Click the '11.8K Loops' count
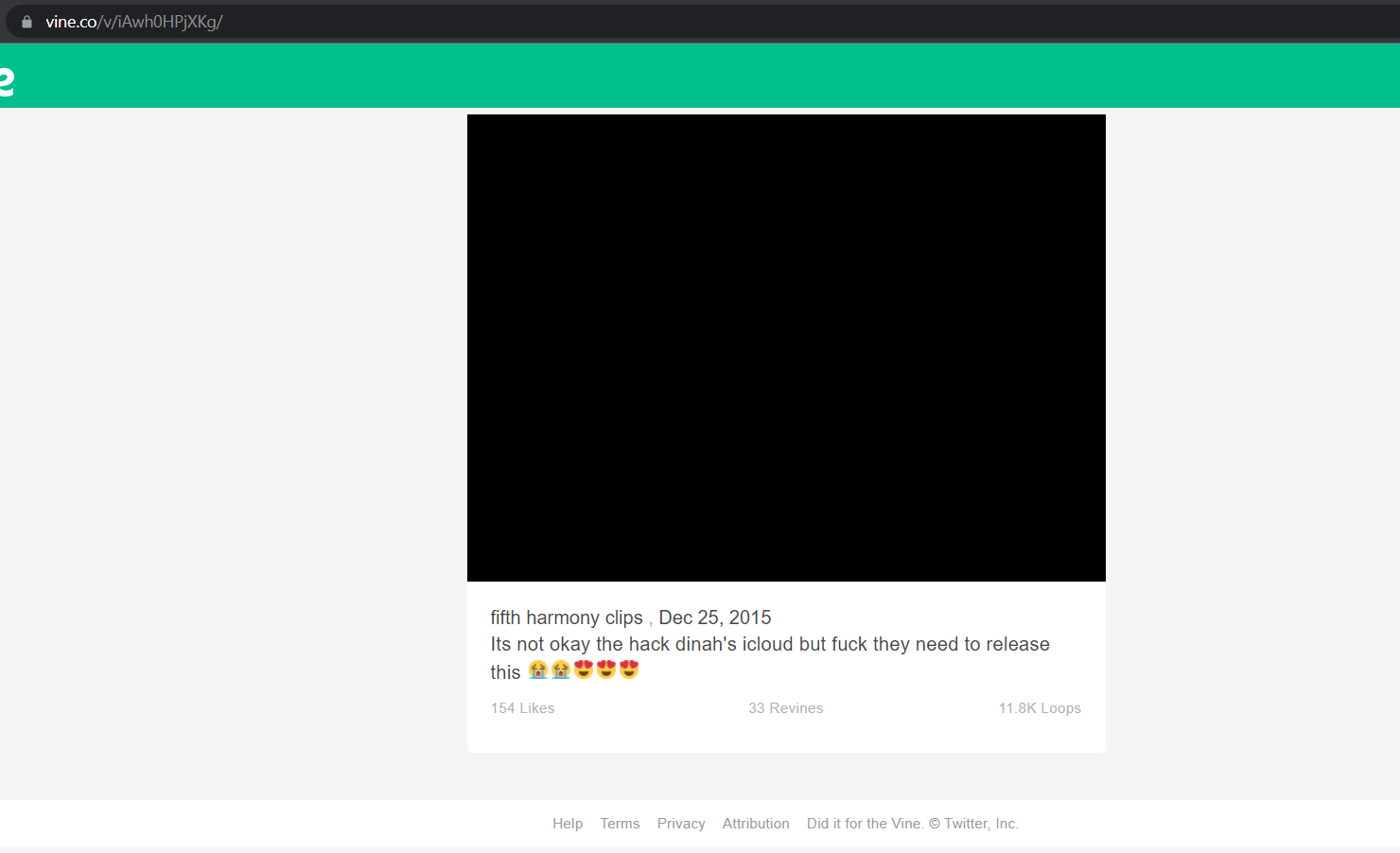Image resolution: width=1400 pixels, height=853 pixels. pos(1040,708)
